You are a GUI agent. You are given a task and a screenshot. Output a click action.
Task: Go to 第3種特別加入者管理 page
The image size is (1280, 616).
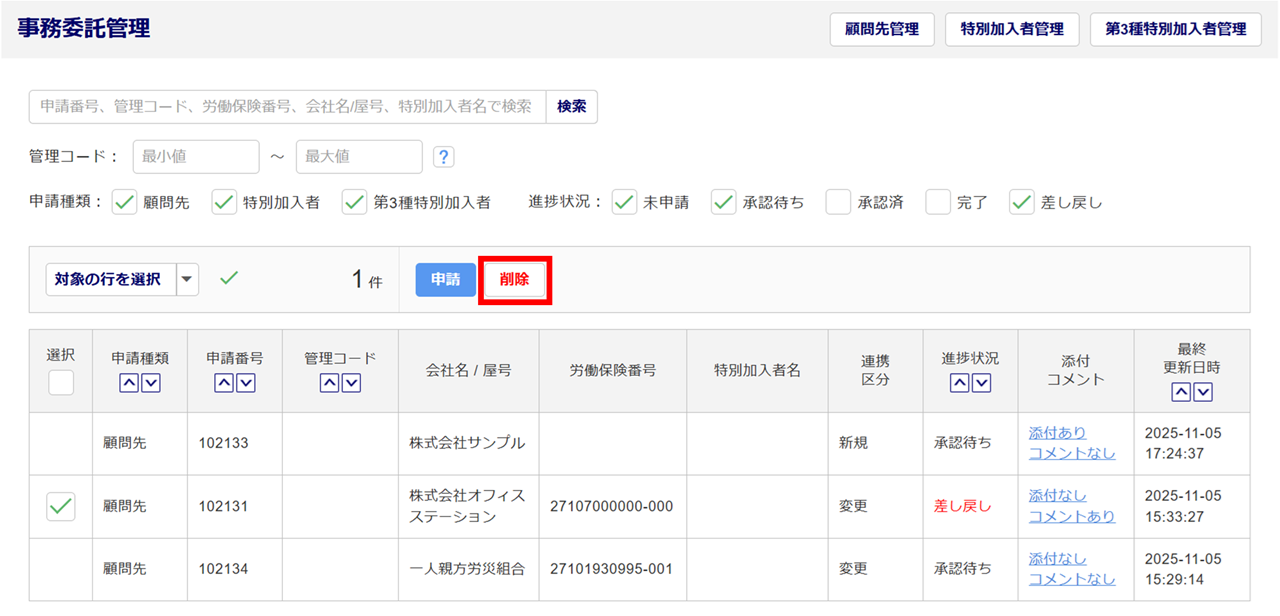coord(1175,29)
